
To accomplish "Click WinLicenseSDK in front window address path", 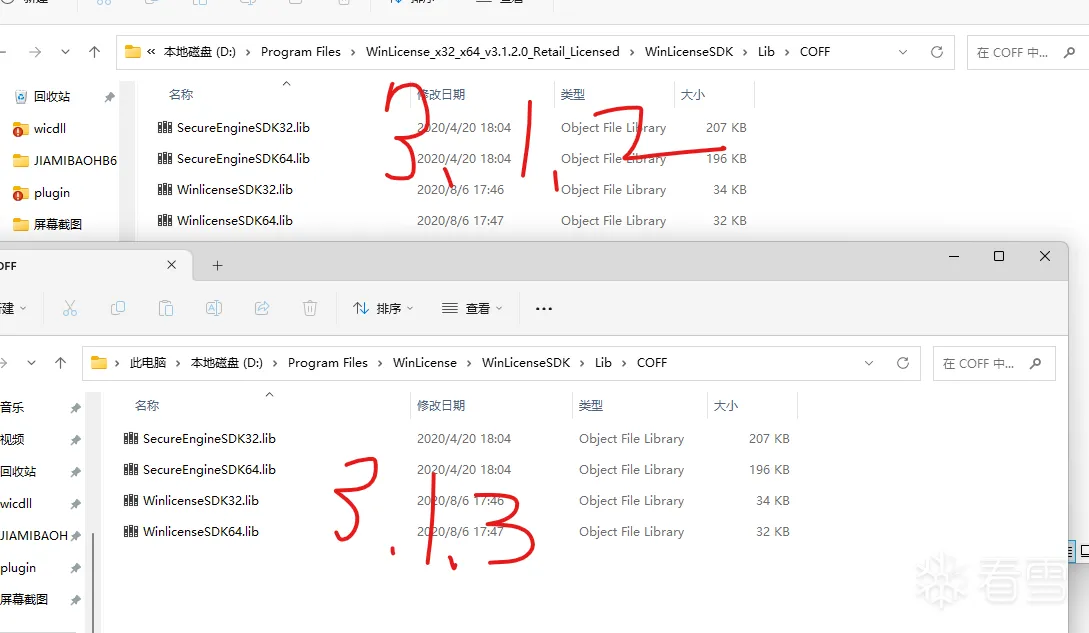I will click(526, 363).
